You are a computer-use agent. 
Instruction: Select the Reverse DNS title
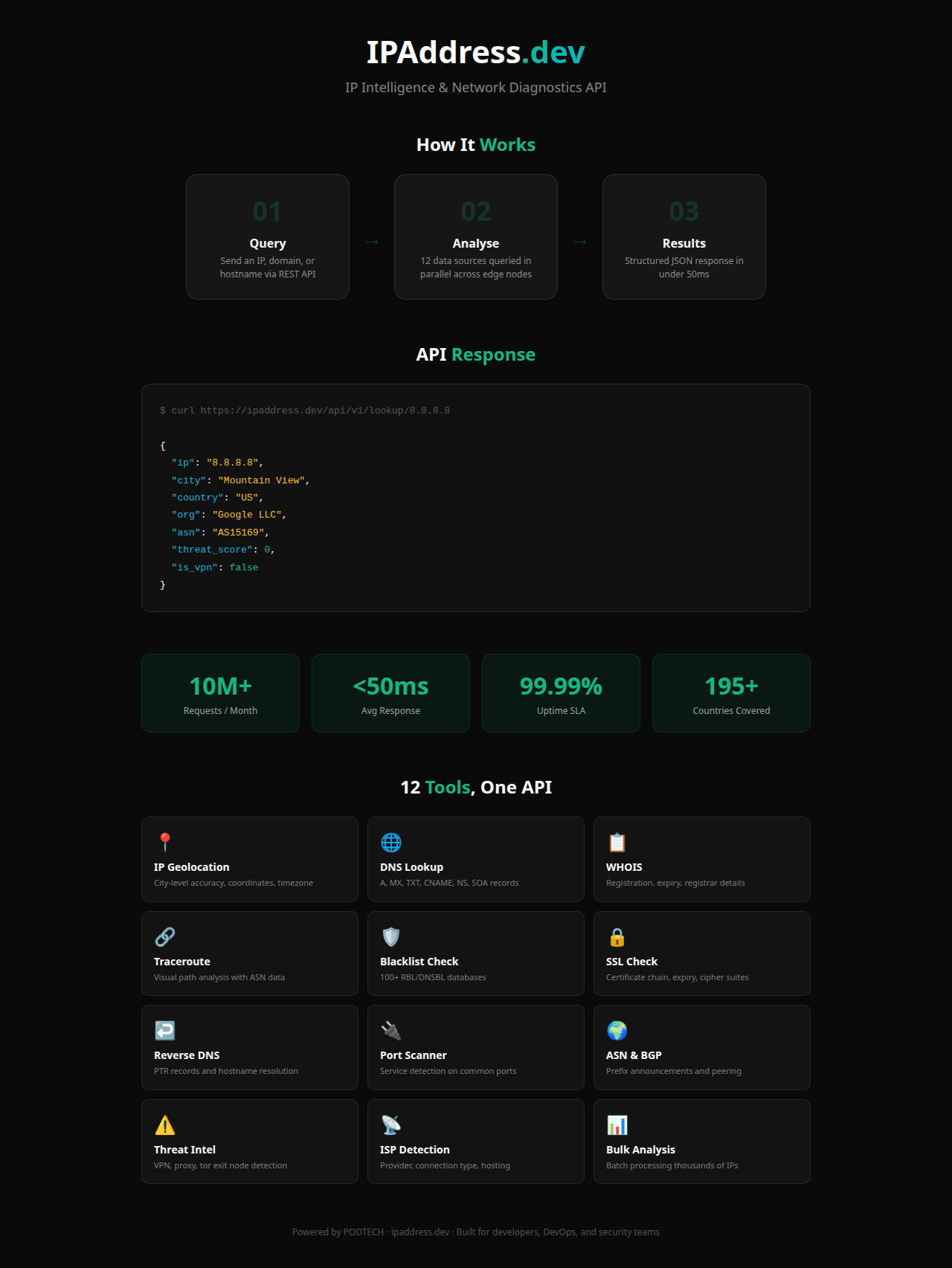187,1055
